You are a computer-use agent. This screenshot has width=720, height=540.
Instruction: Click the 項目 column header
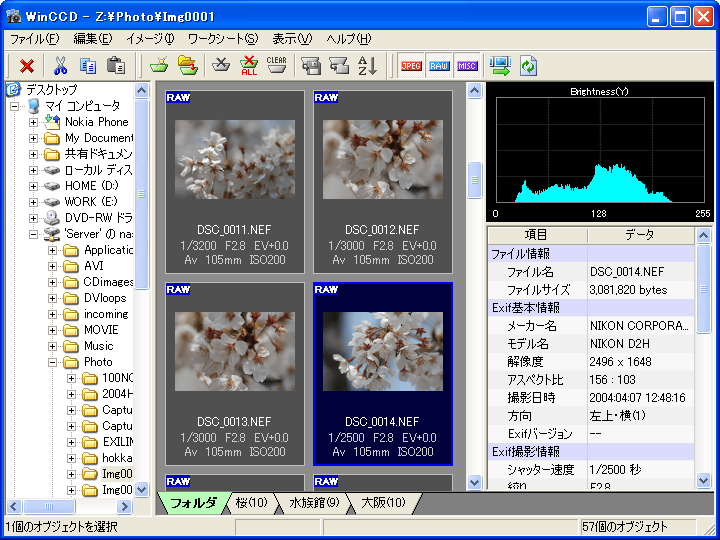(537, 235)
